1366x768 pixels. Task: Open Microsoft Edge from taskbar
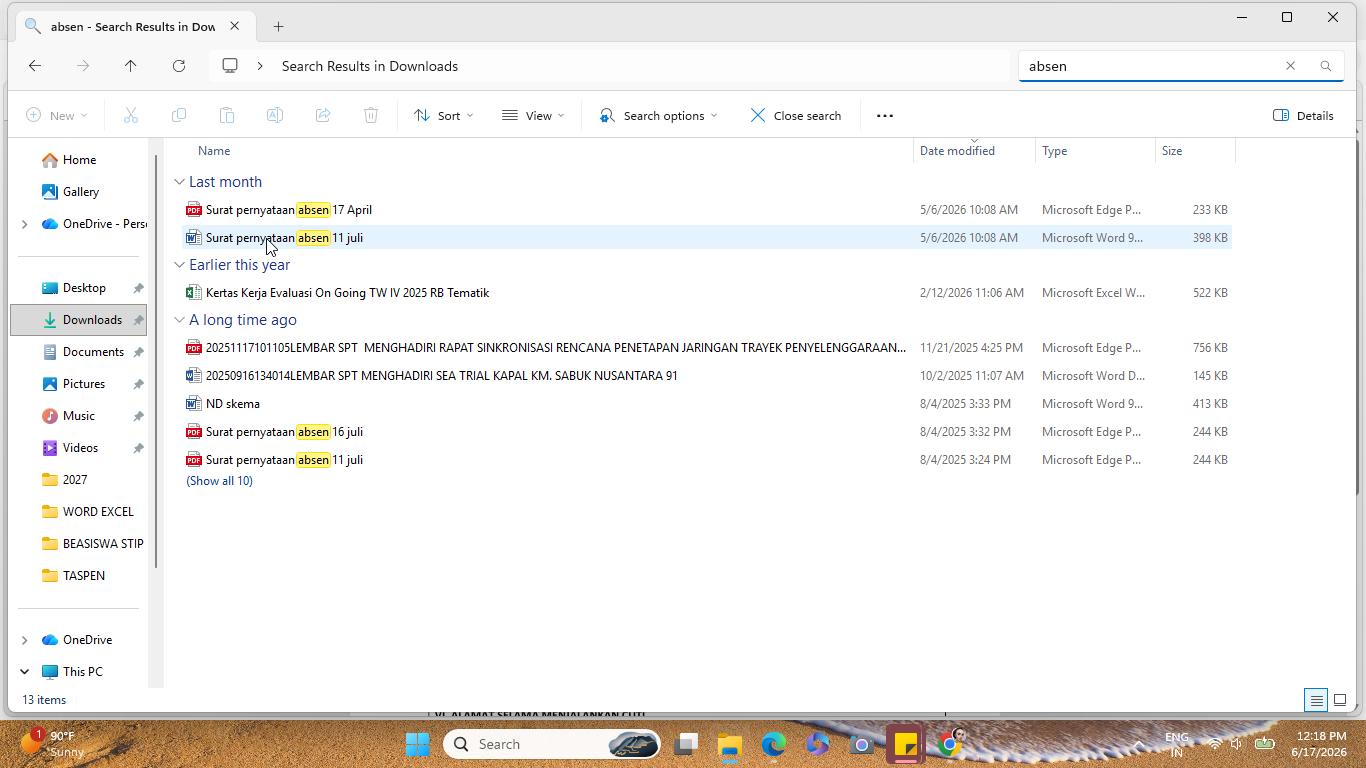(x=774, y=744)
